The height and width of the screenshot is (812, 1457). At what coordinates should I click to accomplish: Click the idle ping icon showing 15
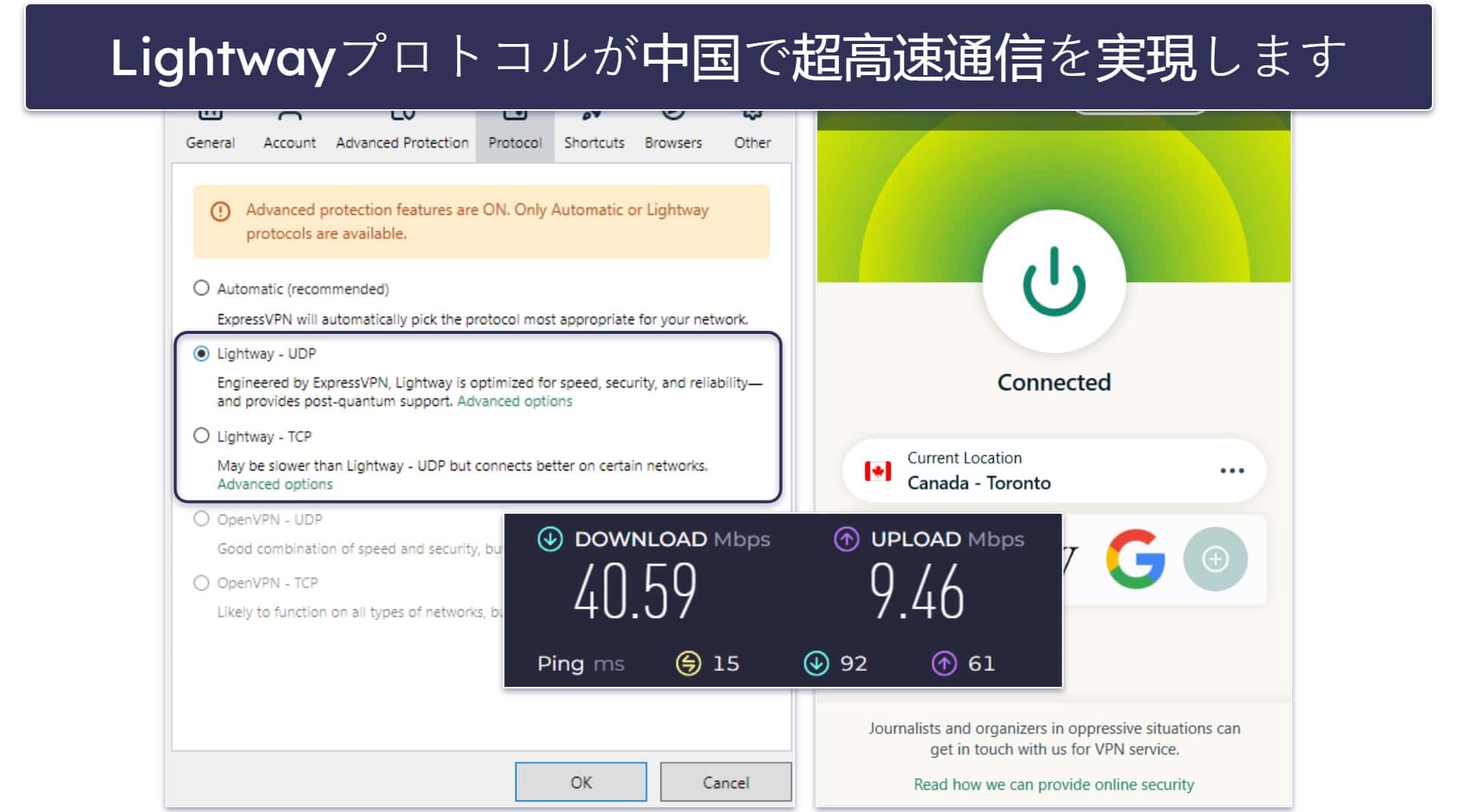[x=688, y=663]
